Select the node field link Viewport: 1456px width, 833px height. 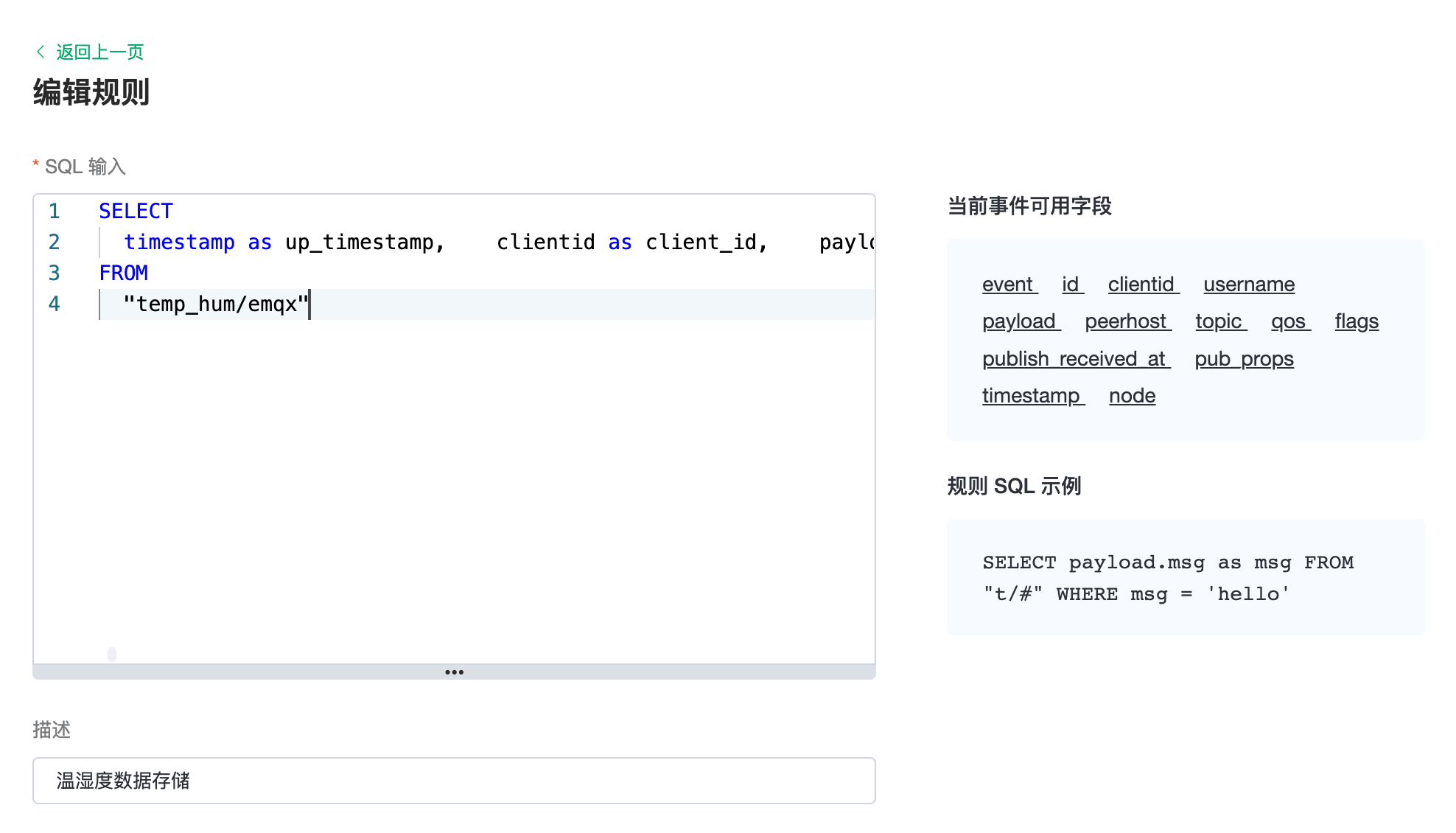pos(1132,396)
